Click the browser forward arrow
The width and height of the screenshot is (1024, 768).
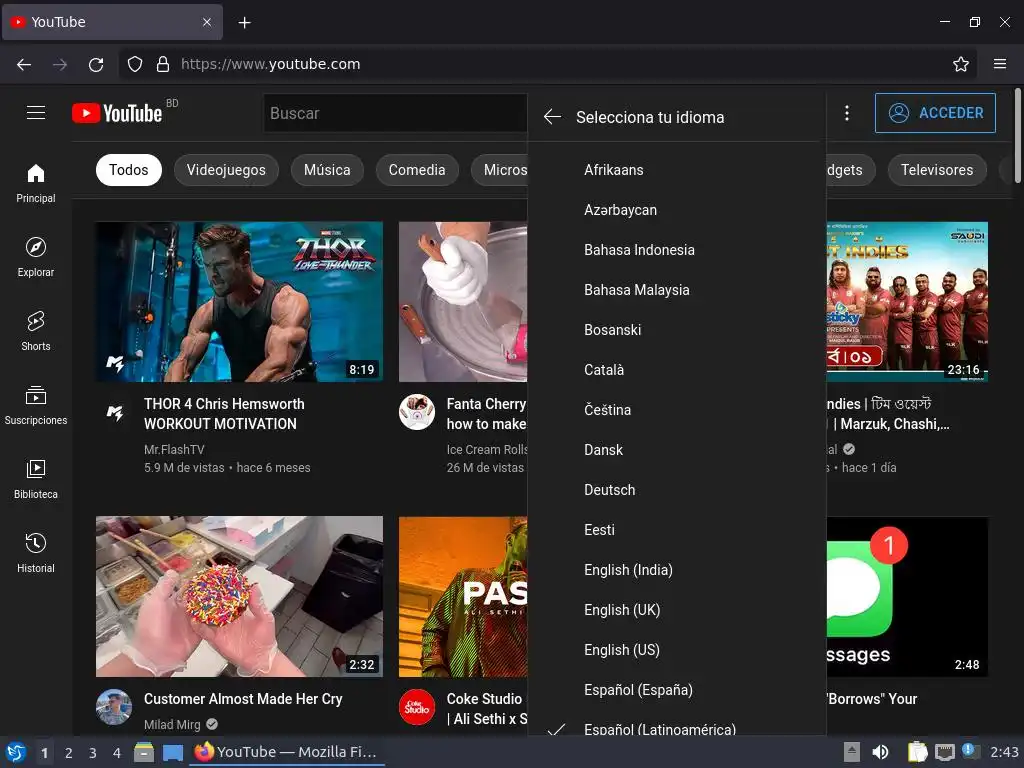click(x=60, y=64)
